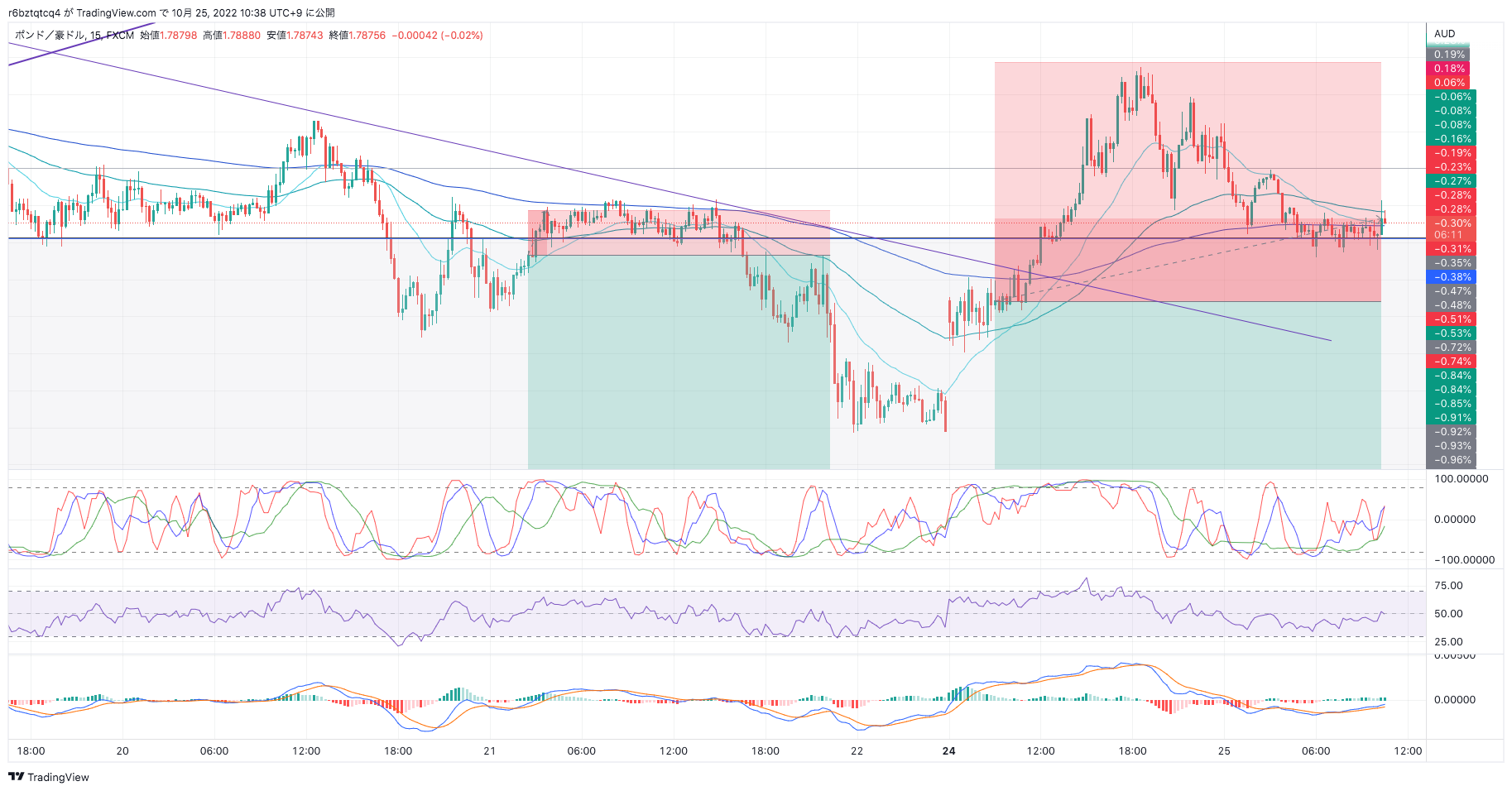Click the −0.00042 (−0.02%) change value

(438, 36)
